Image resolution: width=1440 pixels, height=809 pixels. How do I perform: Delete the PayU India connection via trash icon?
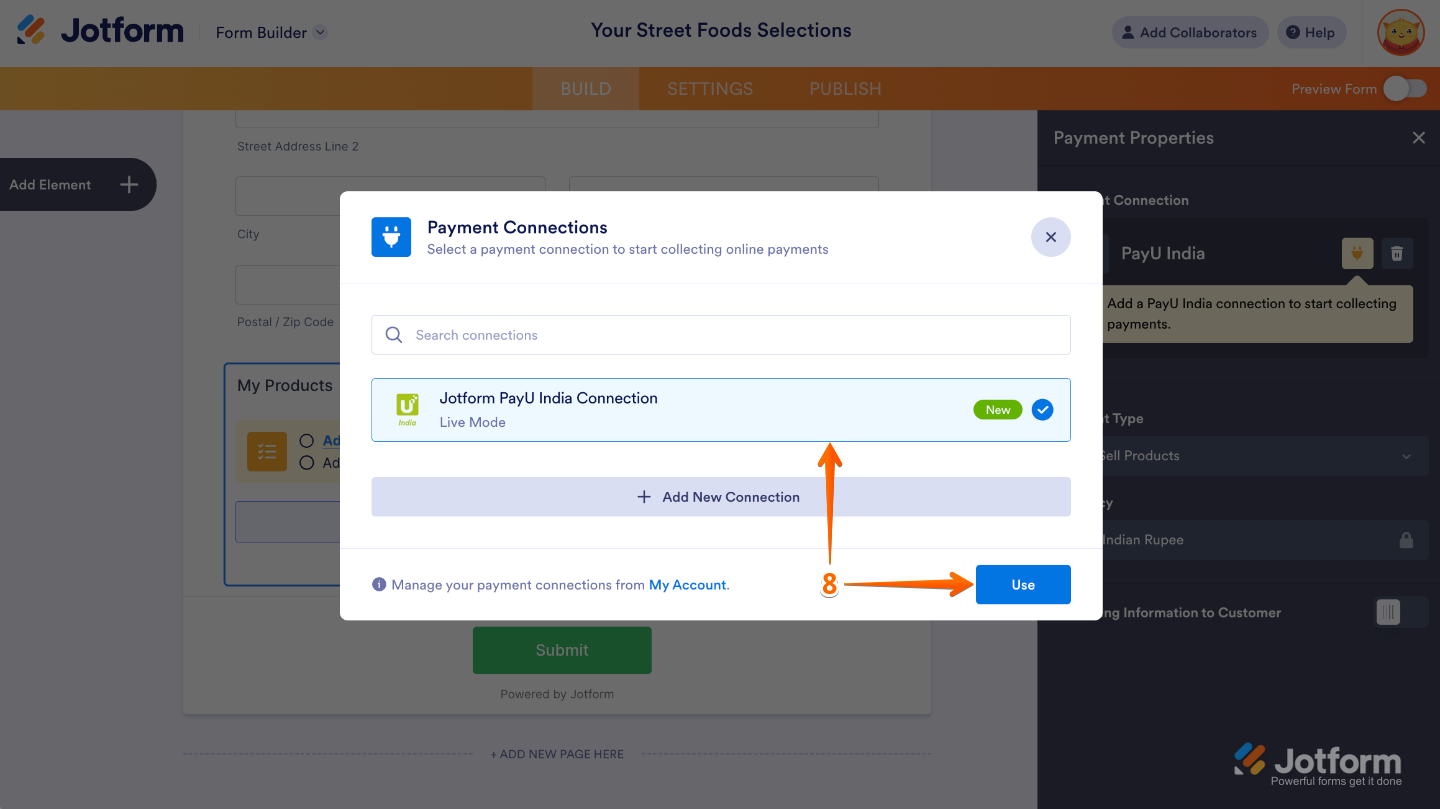point(1397,253)
